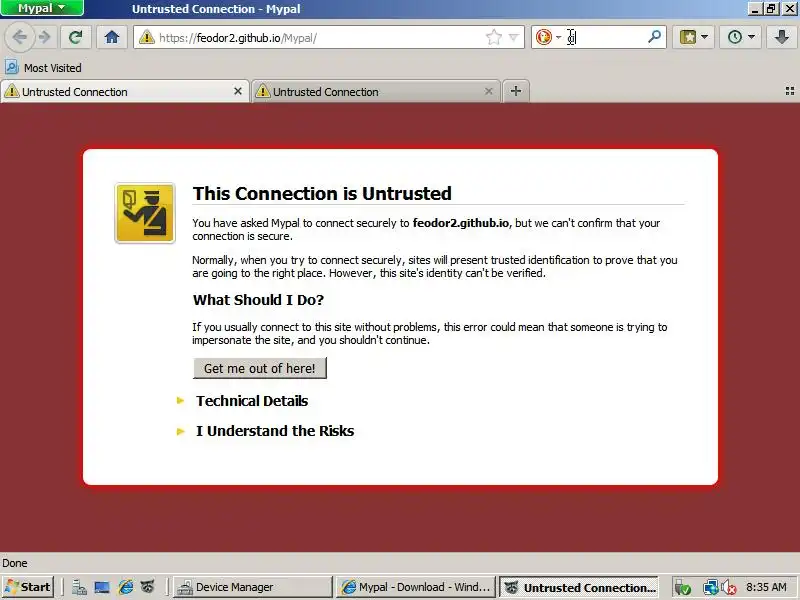Viewport: 800px width, 600px height.
Task: Switch to Mypal - Download taskbar window
Action: [416, 587]
